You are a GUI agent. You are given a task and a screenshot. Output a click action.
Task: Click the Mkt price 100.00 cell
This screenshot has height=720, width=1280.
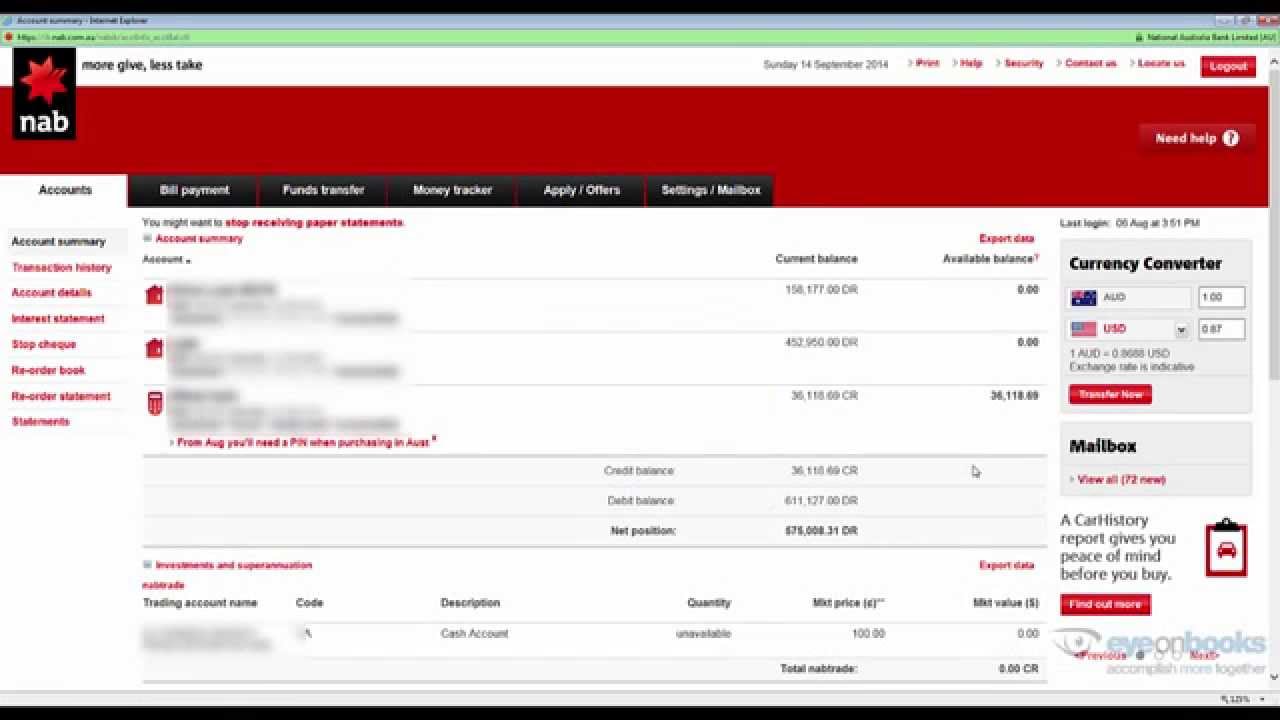coord(868,634)
